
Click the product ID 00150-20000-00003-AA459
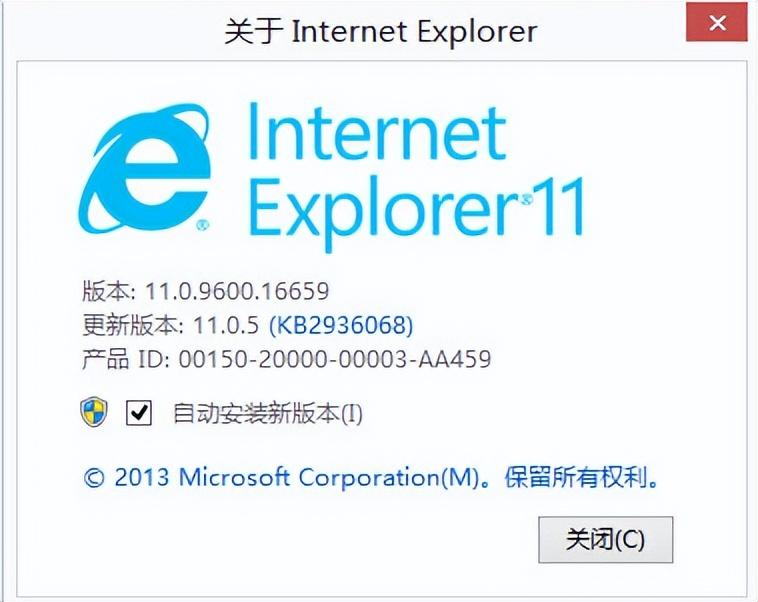[335, 359]
